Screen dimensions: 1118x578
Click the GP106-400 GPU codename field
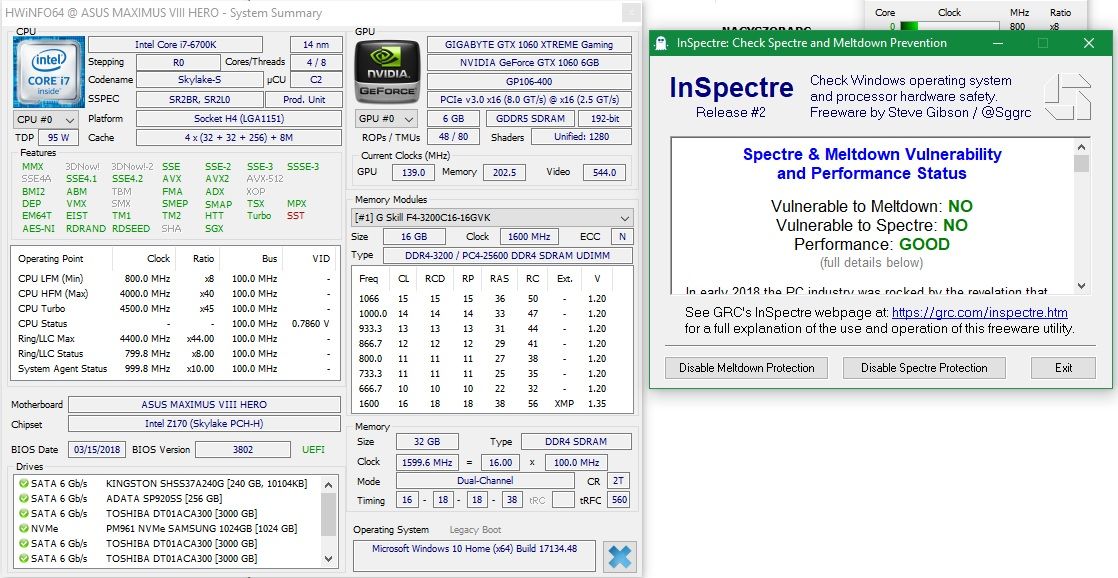529,81
